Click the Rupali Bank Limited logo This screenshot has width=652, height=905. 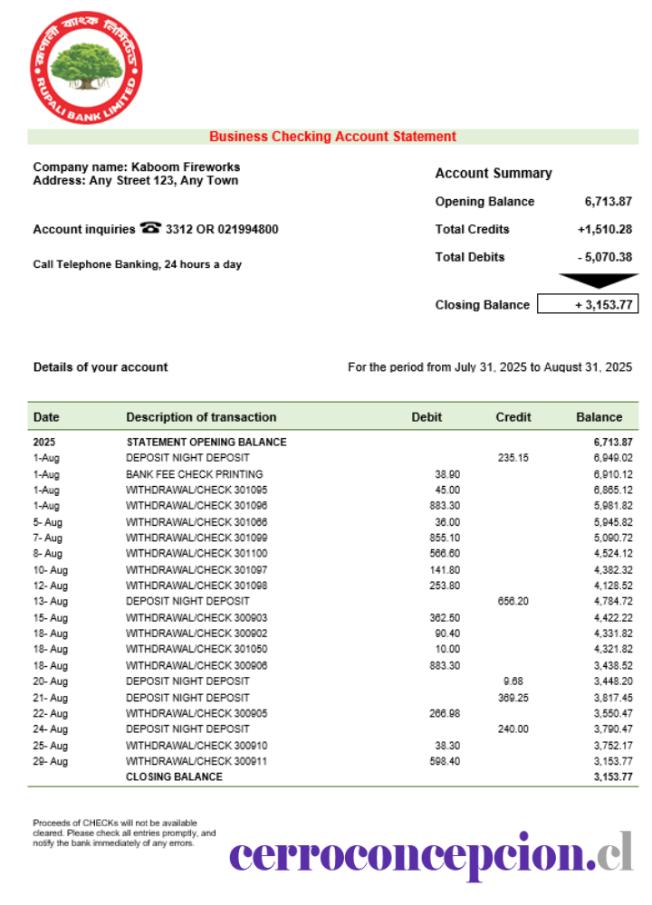(x=86, y=67)
